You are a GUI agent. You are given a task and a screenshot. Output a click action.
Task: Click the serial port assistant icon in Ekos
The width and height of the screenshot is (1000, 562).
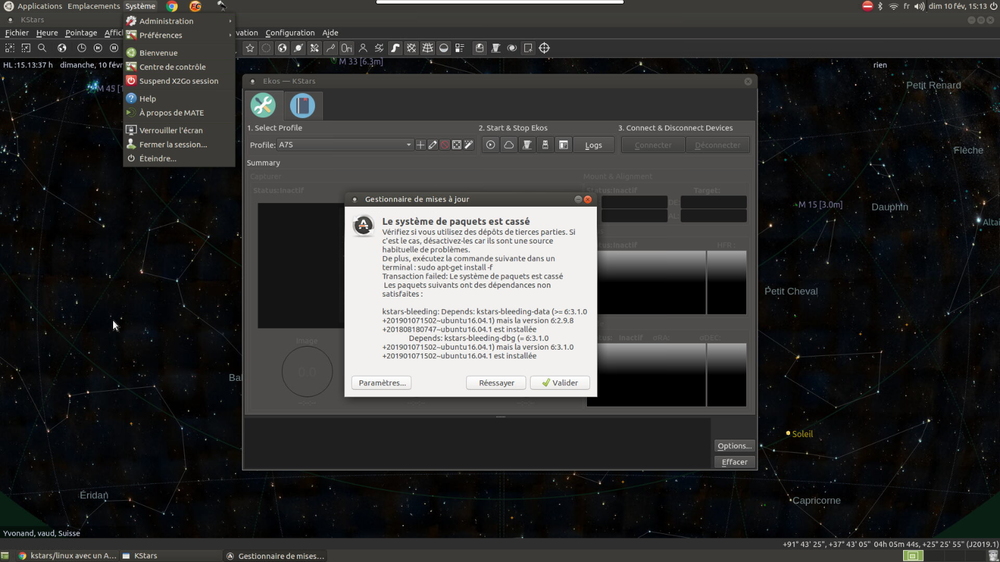click(545, 145)
